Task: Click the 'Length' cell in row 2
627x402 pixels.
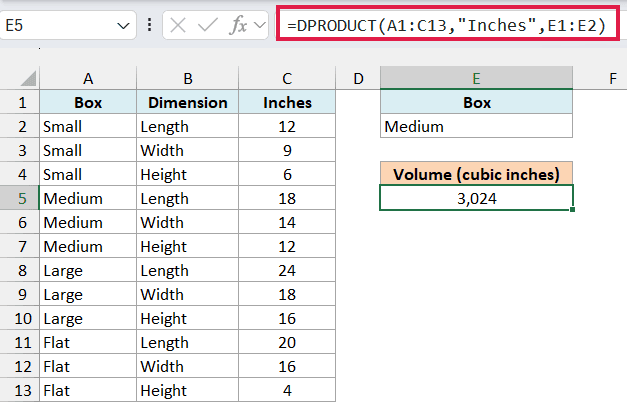Action: 188,126
